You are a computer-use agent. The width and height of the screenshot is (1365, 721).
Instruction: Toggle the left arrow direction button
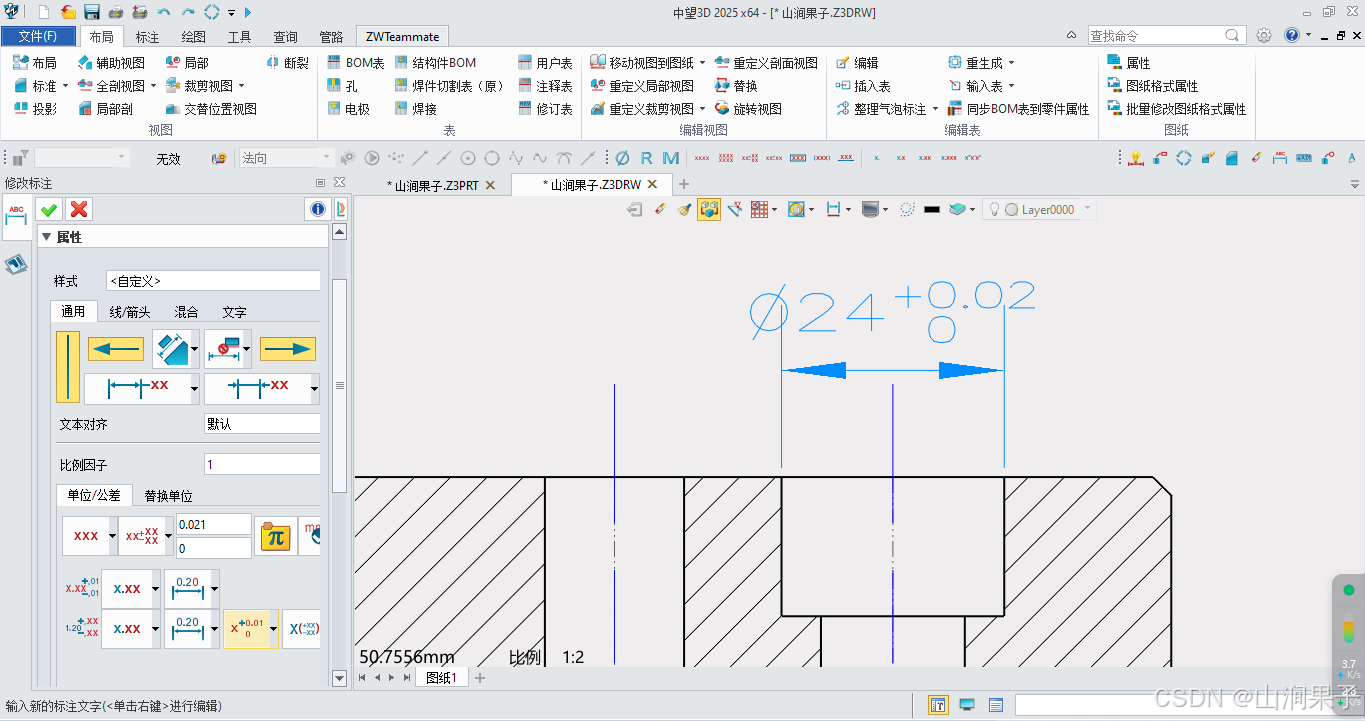click(115, 349)
